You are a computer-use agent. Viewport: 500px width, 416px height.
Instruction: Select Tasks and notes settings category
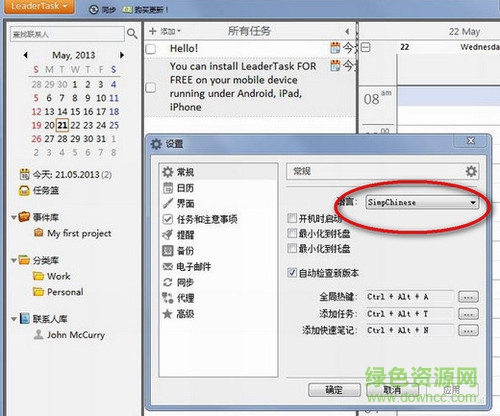tap(218, 219)
